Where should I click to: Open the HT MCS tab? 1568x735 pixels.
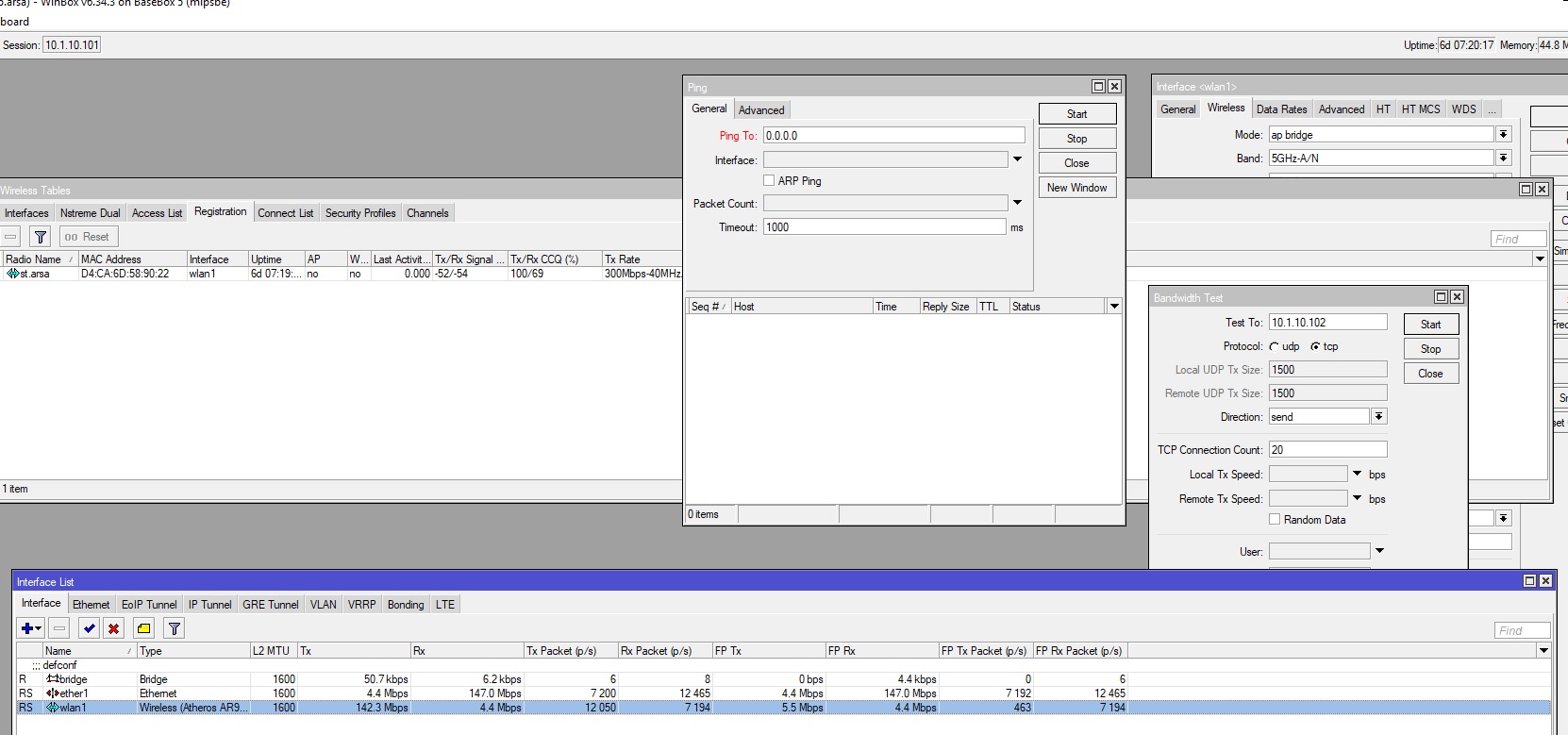coord(1421,109)
